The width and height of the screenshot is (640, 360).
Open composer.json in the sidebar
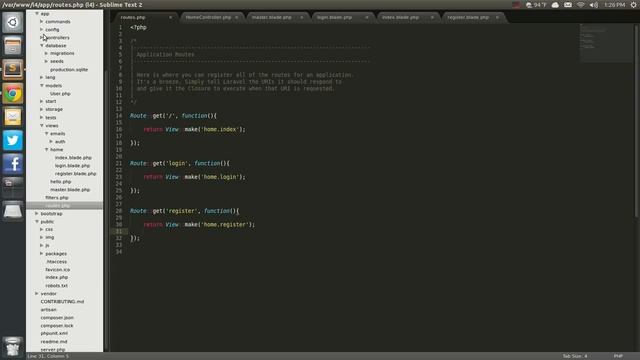[x=57, y=318]
